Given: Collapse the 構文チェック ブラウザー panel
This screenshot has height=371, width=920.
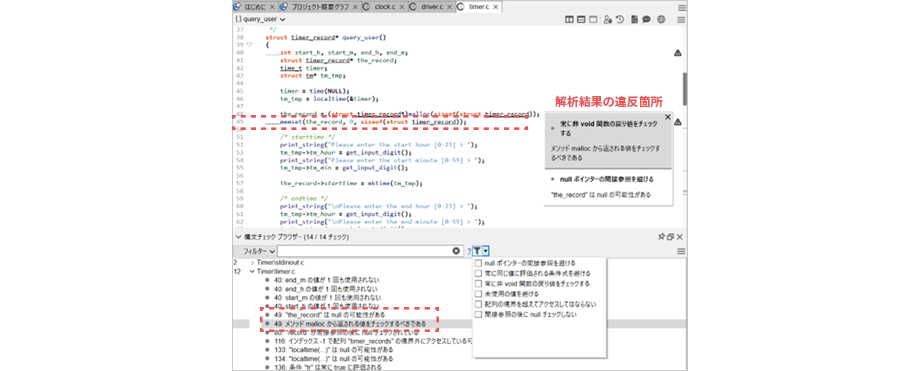Looking at the screenshot, I should 238,237.
